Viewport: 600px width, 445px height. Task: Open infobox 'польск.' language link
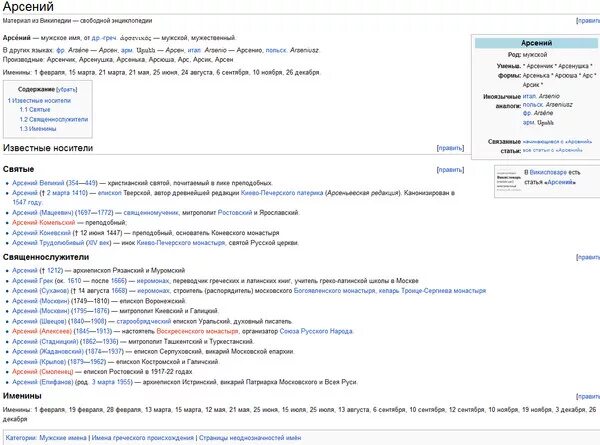533,105
